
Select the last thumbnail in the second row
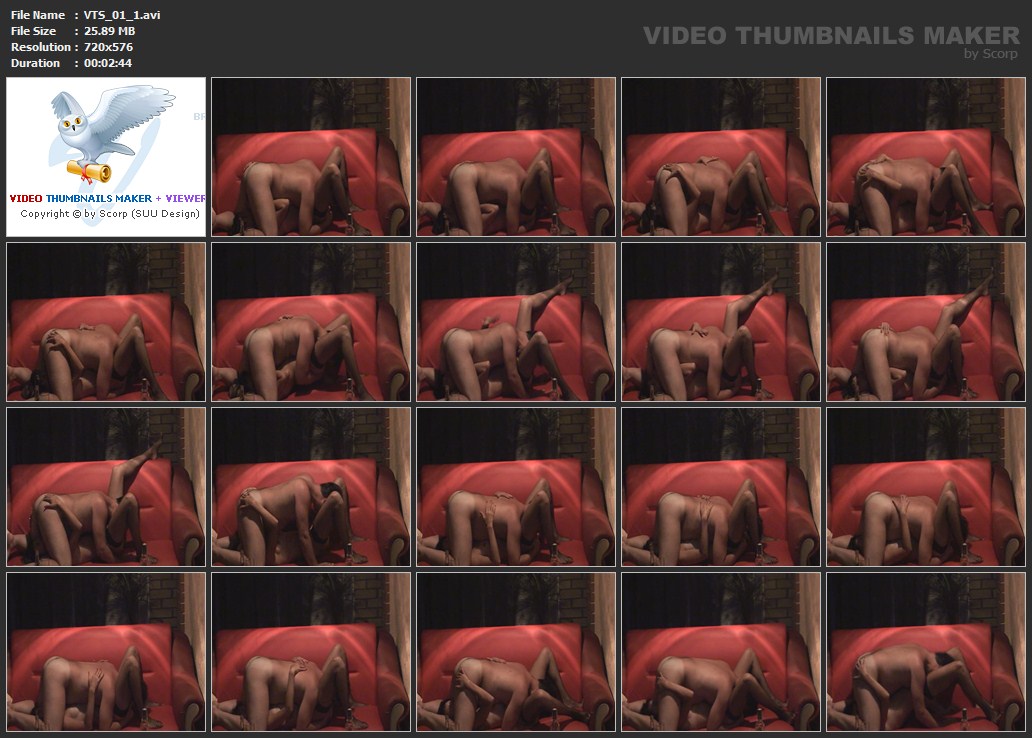tap(926, 322)
